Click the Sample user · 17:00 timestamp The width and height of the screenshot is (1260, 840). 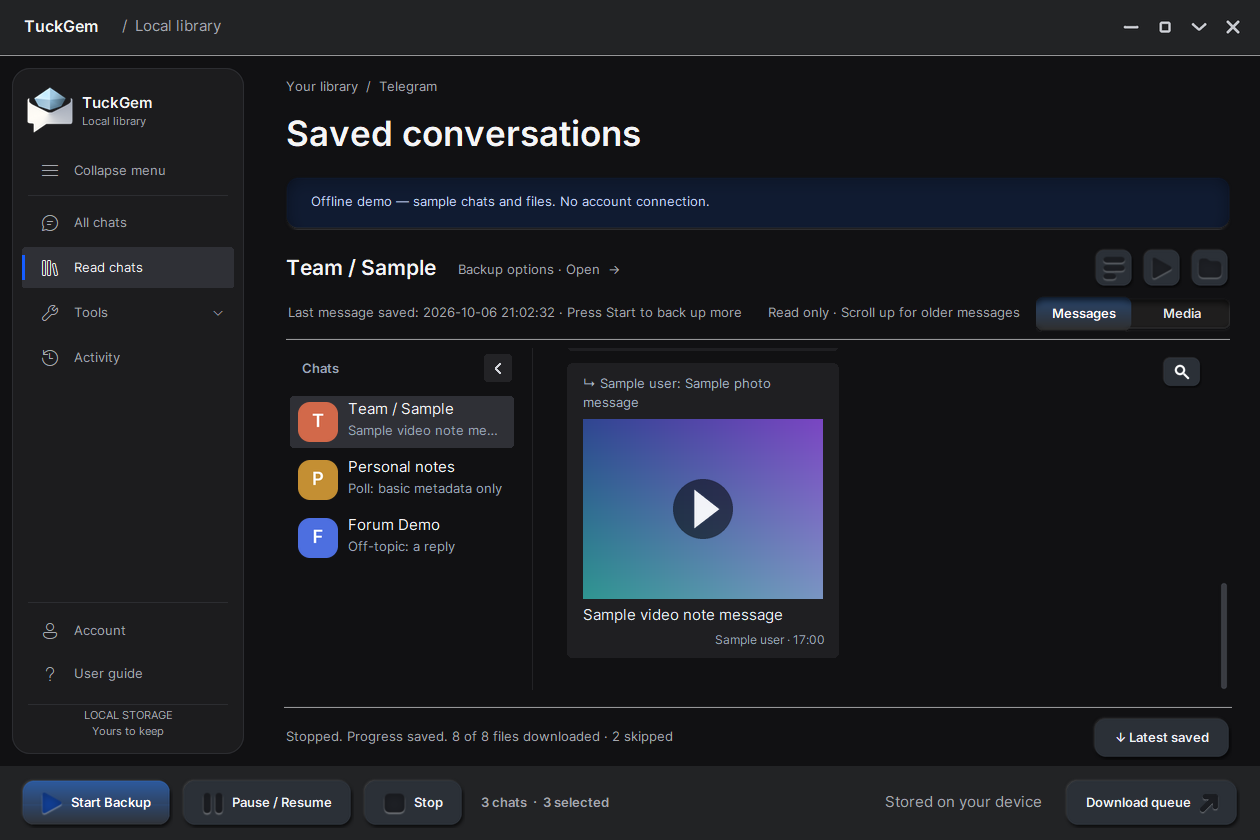tap(770, 640)
